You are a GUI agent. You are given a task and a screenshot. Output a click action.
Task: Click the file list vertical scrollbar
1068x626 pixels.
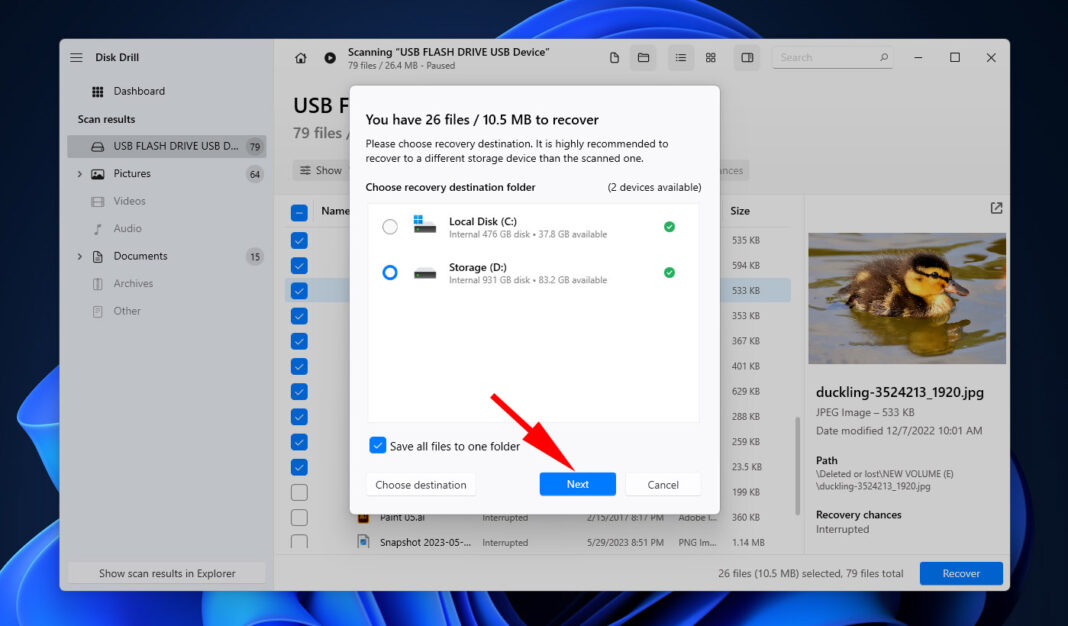click(x=798, y=467)
